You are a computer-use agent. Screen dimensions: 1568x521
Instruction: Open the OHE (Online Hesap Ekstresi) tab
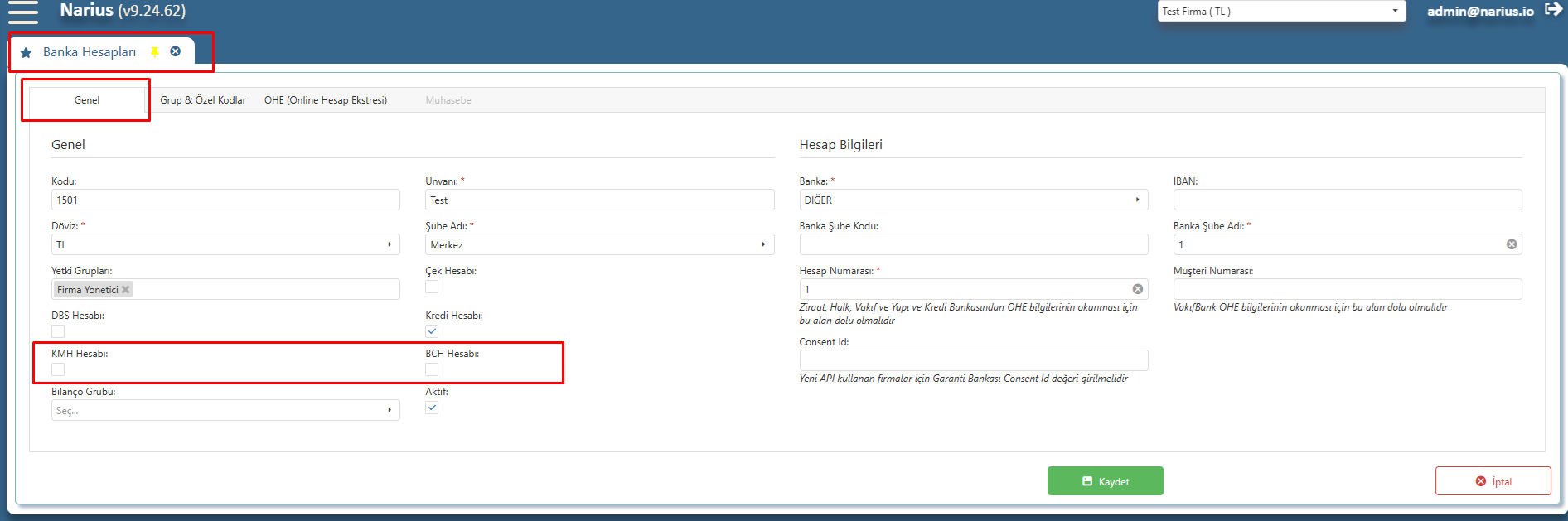click(326, 100)
